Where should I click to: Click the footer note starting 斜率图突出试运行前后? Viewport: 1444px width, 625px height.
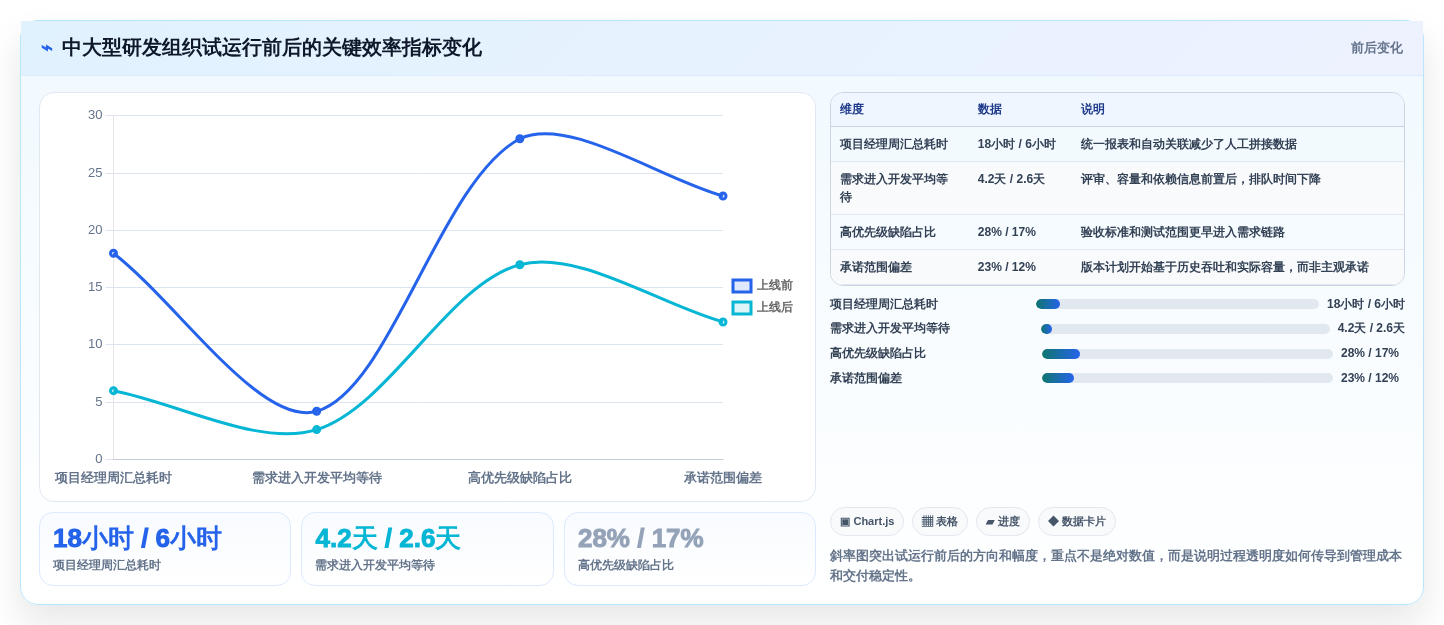1116,566
